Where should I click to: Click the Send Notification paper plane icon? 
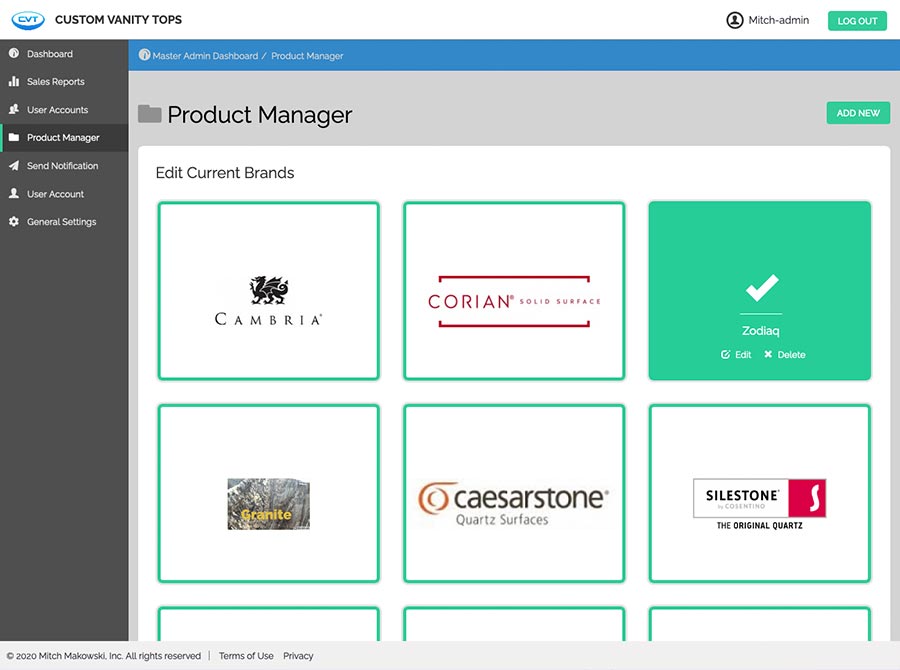coord(14,165)
